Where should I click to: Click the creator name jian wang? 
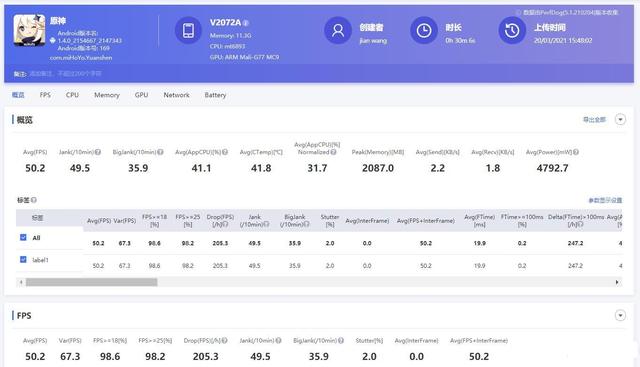pos(373,40)
